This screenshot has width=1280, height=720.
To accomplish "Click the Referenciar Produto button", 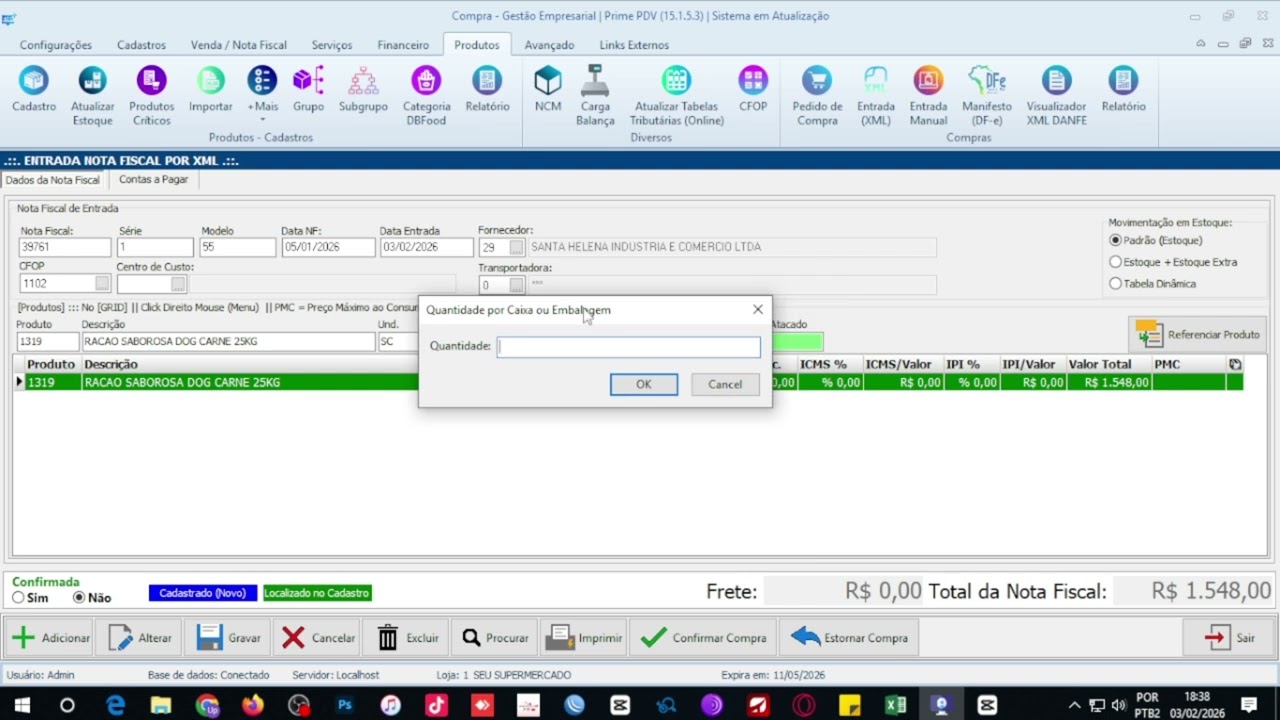I will click(x=1198, y=335).
